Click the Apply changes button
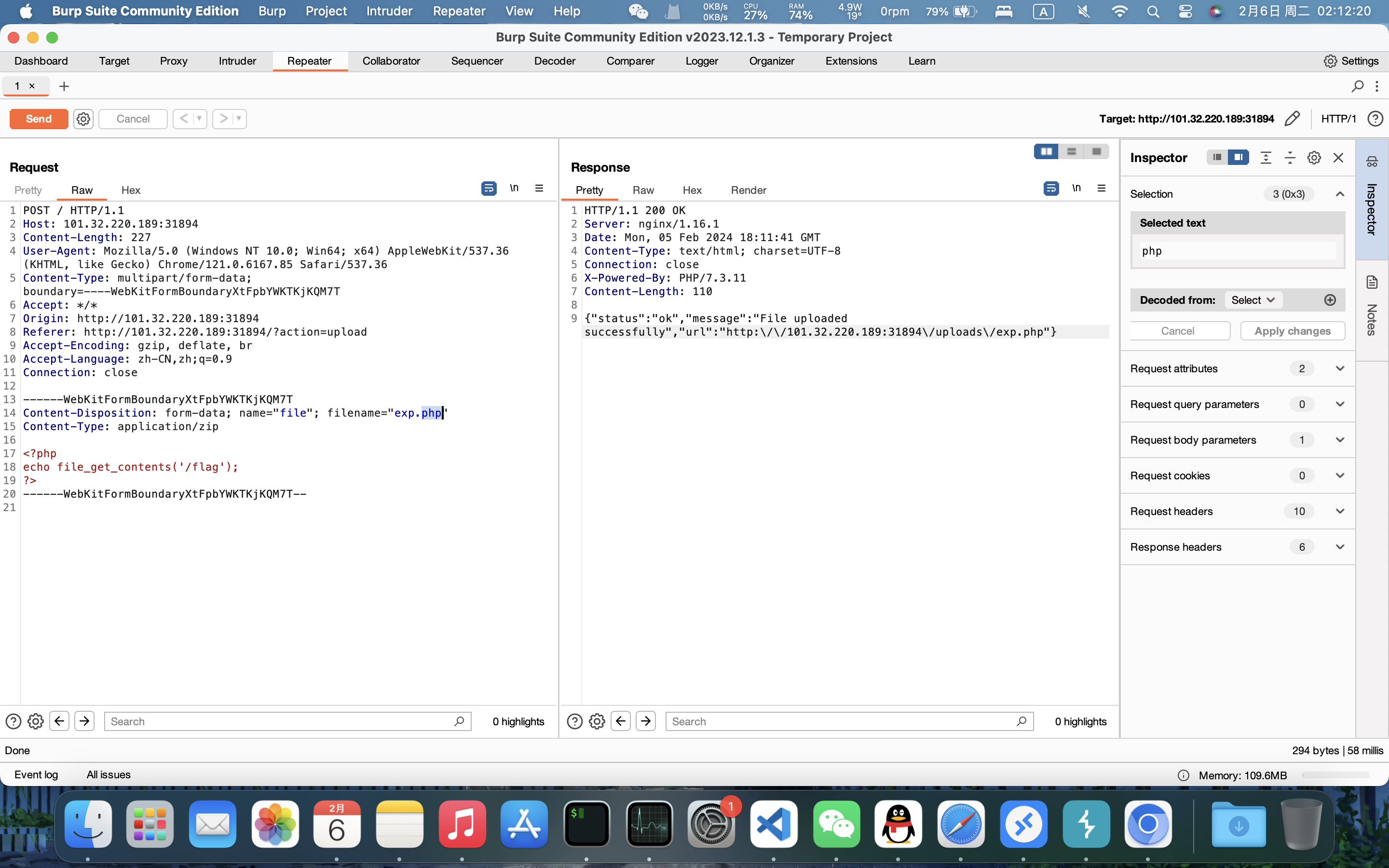This screenshot has height=868, width=1389. (1292, 331)
